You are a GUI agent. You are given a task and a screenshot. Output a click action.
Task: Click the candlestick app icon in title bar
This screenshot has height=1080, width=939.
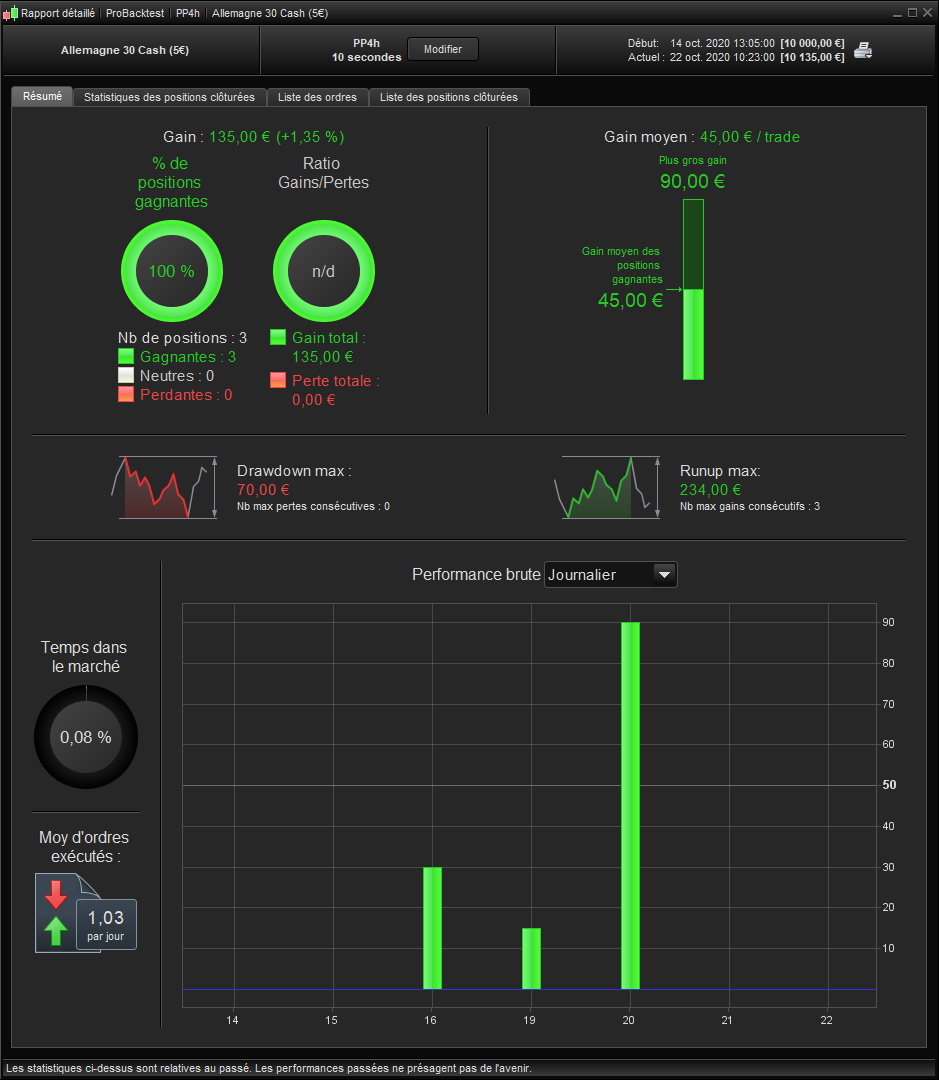coord(10,13)
